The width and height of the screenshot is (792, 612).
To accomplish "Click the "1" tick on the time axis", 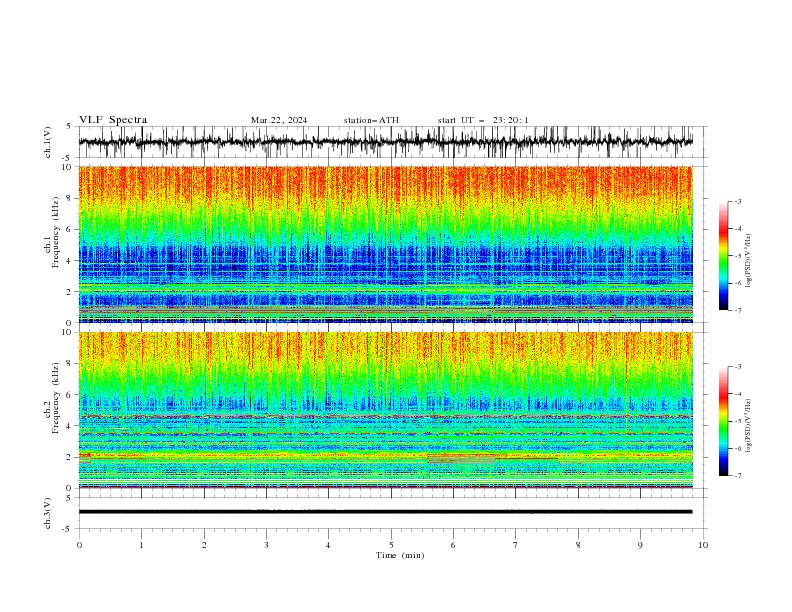I will pos(141,545).
